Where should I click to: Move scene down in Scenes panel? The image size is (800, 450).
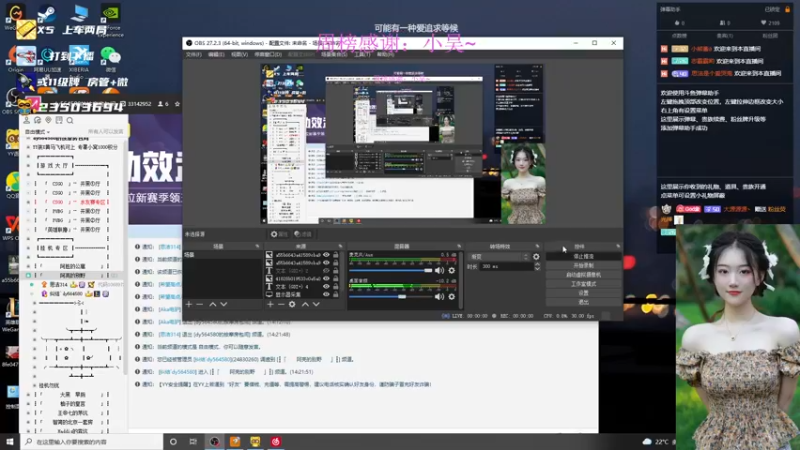[x=223, y=304]
